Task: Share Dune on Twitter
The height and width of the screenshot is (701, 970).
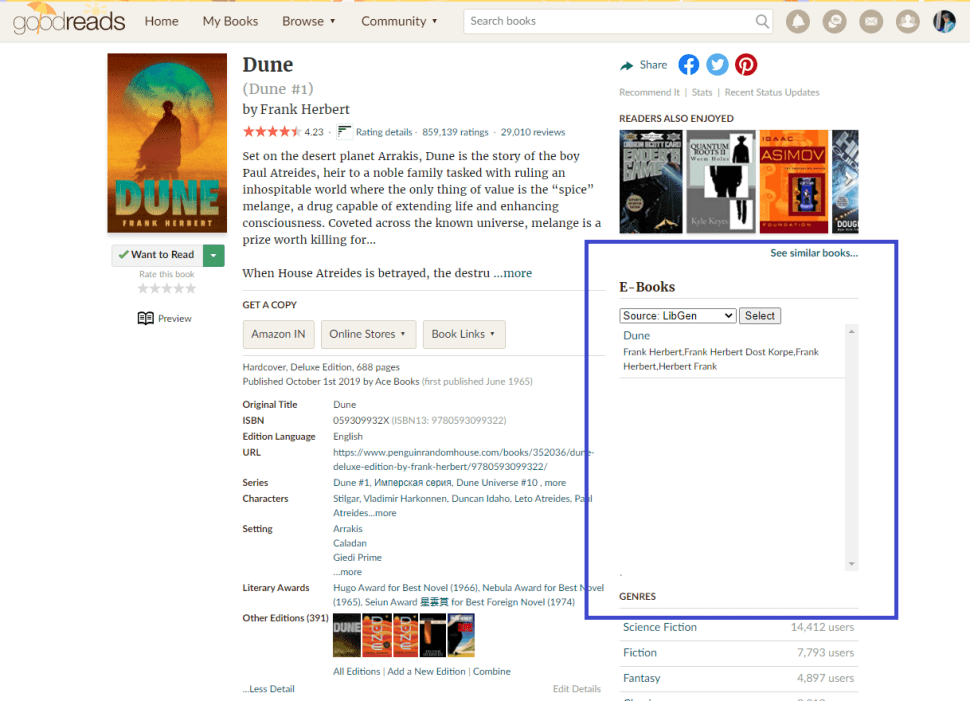Action: tap(718, 64)
